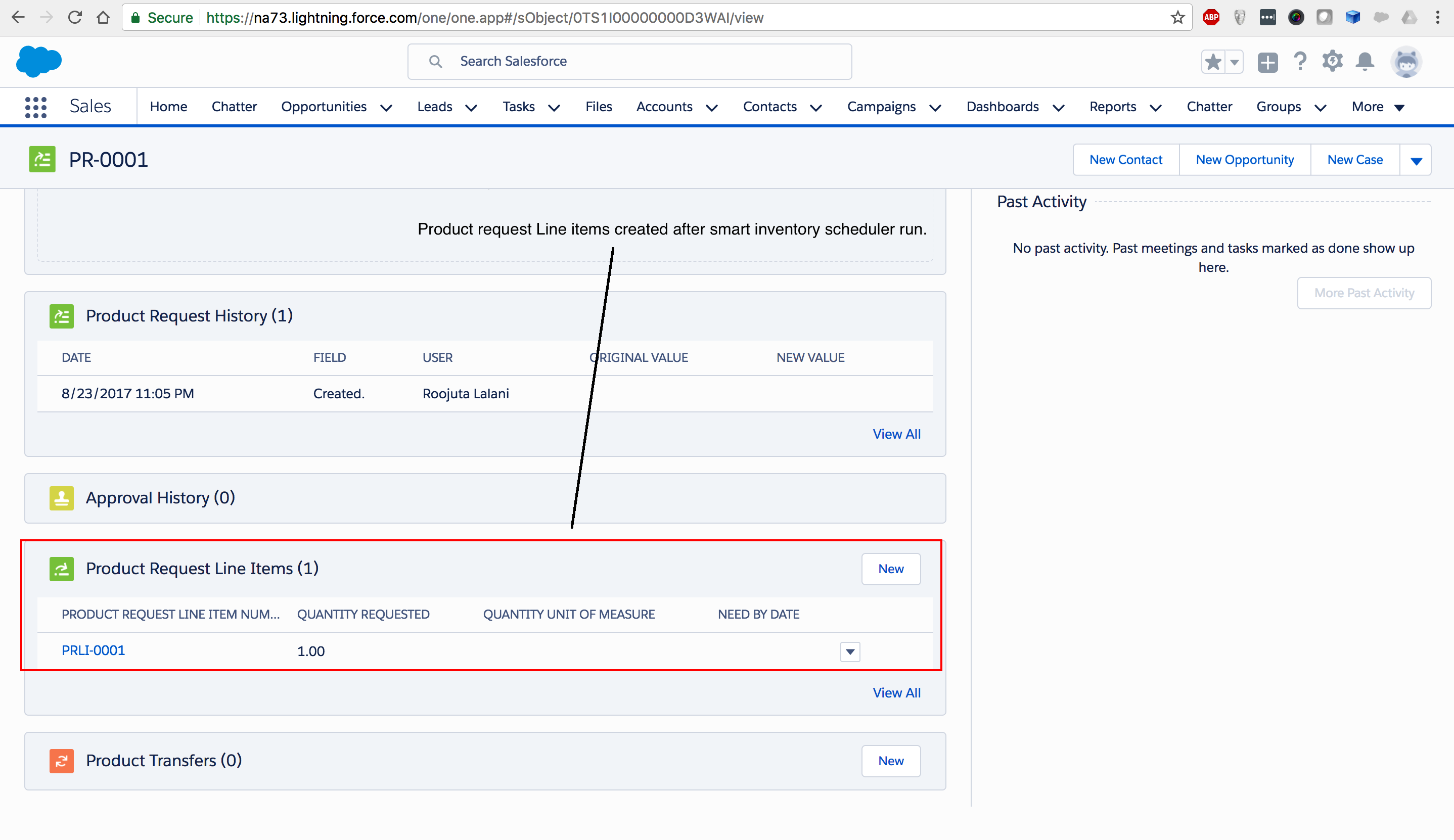Open the PRLI-0001 line item link

[94, 651]
